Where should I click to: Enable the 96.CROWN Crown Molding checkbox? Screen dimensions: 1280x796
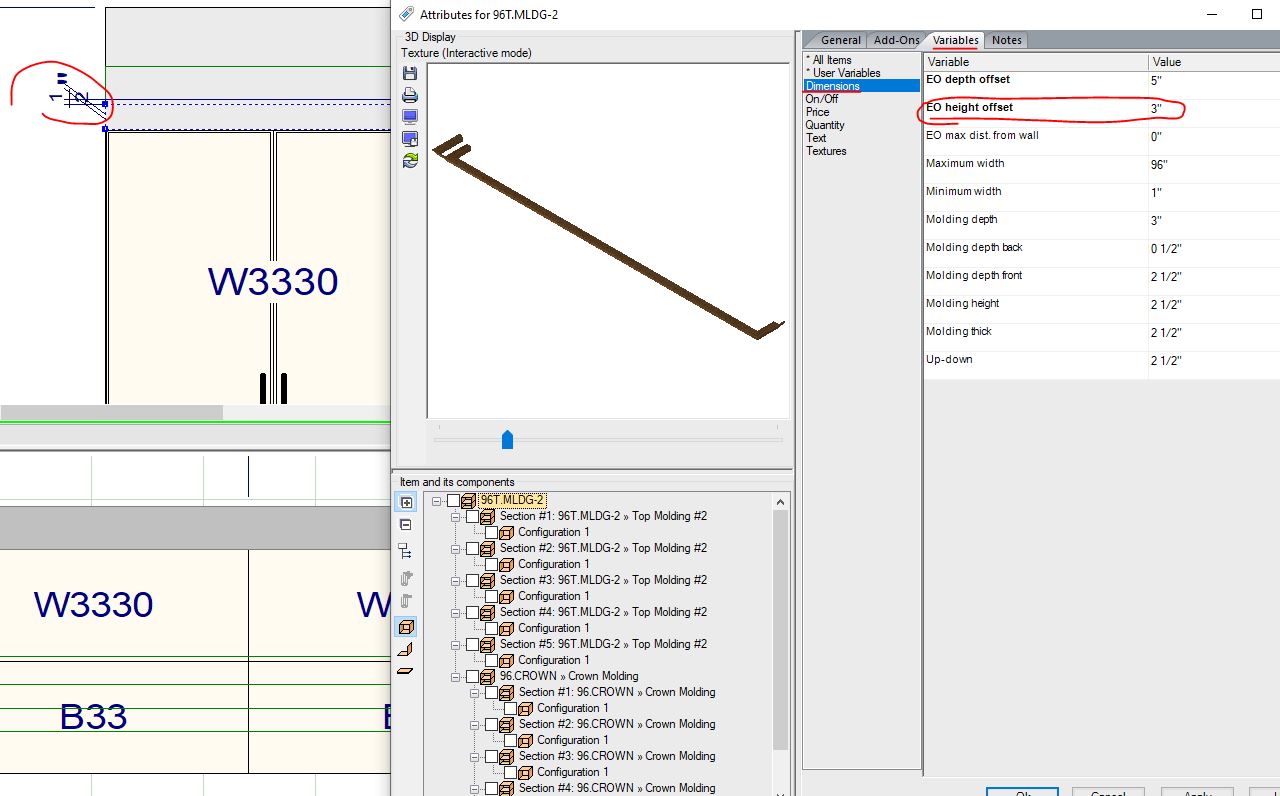(473, 676)
